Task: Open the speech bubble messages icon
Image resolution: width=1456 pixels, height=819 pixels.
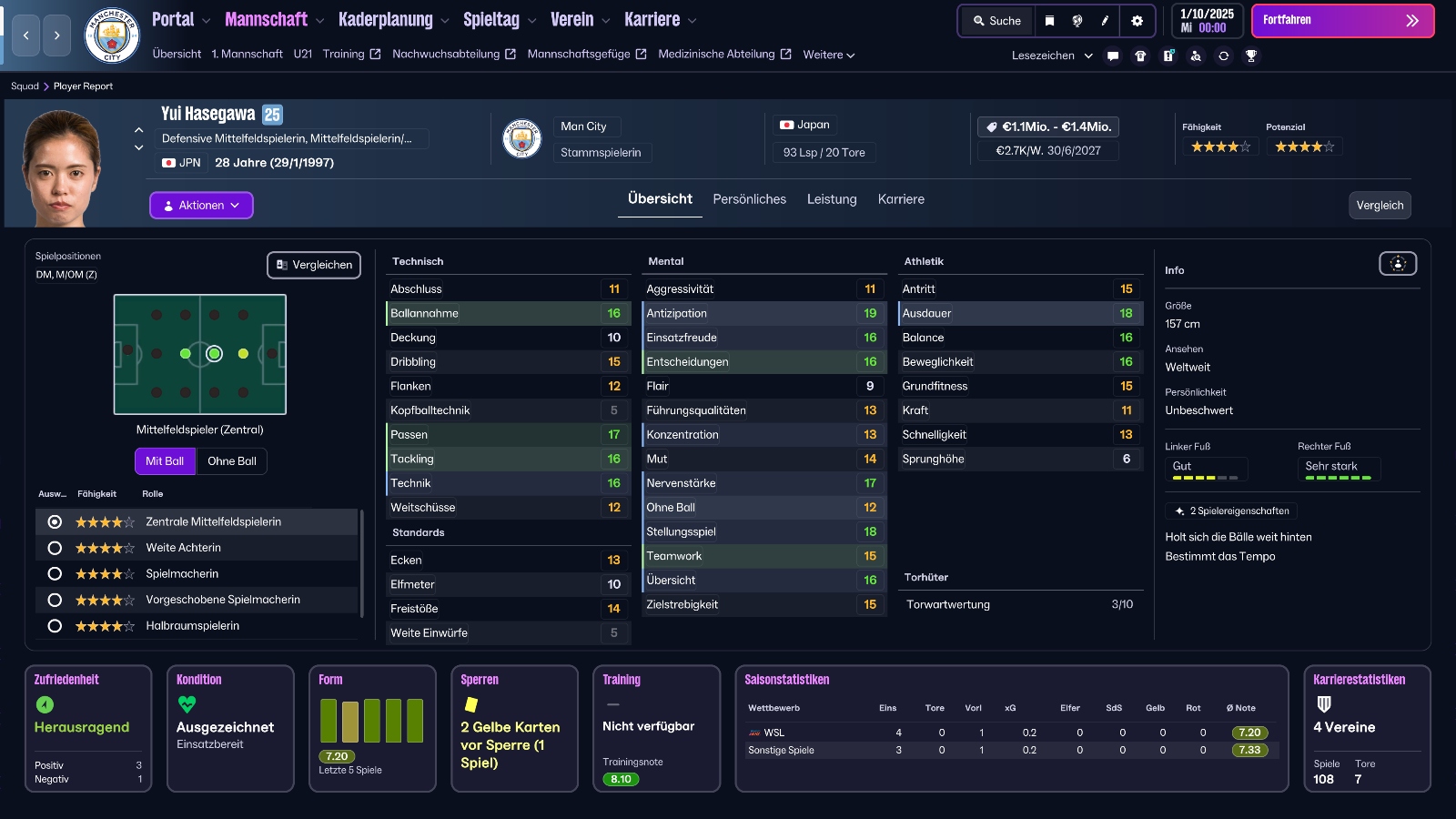Action: tap(1112, 56)
